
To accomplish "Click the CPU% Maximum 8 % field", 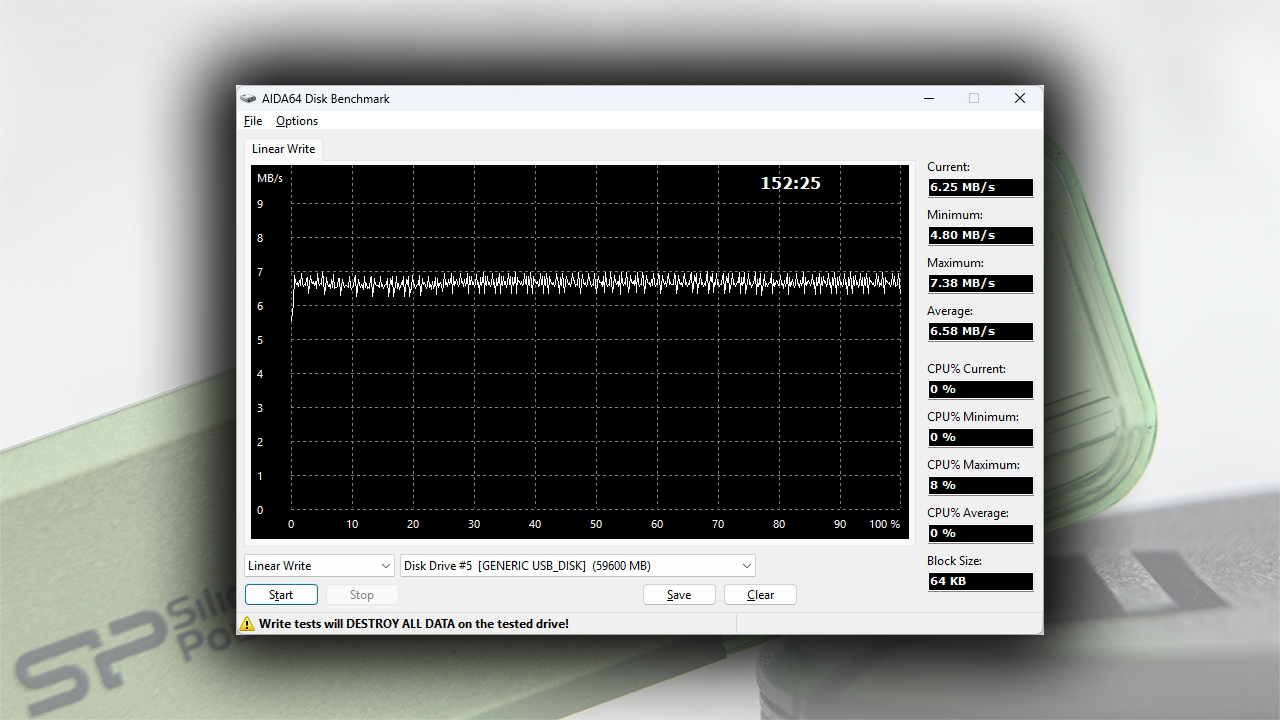I will coord(979,485).
